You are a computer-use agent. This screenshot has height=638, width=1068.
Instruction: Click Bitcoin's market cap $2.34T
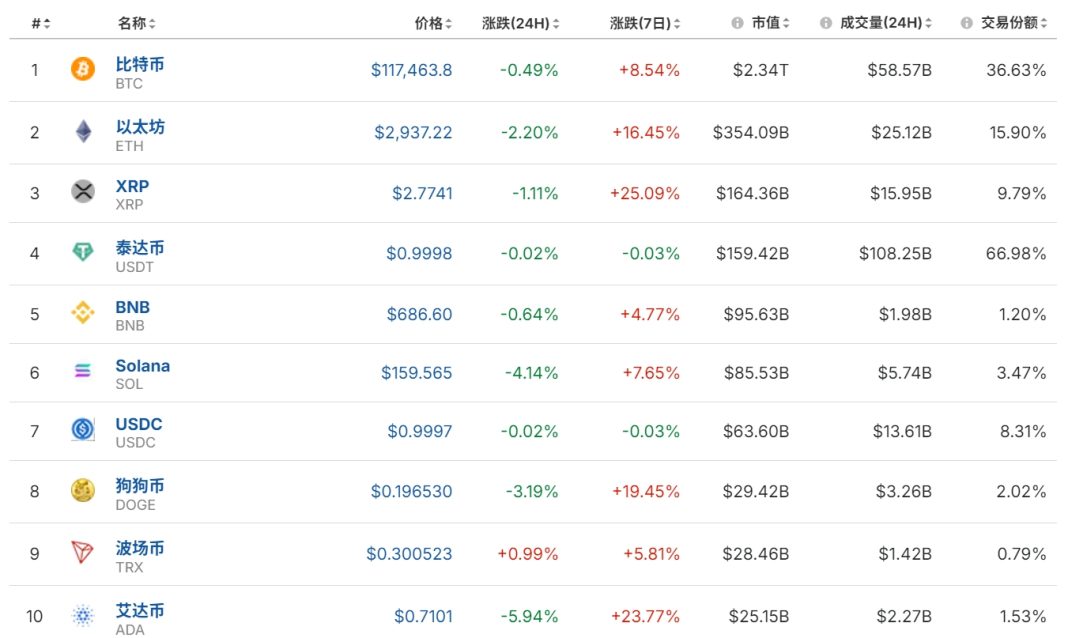761,70
